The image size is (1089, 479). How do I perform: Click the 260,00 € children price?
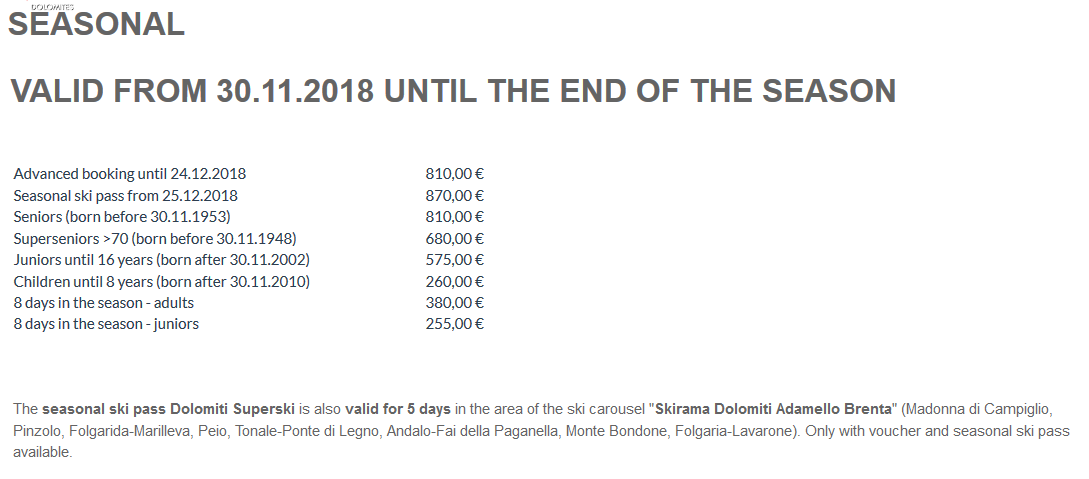click(455, 282)
